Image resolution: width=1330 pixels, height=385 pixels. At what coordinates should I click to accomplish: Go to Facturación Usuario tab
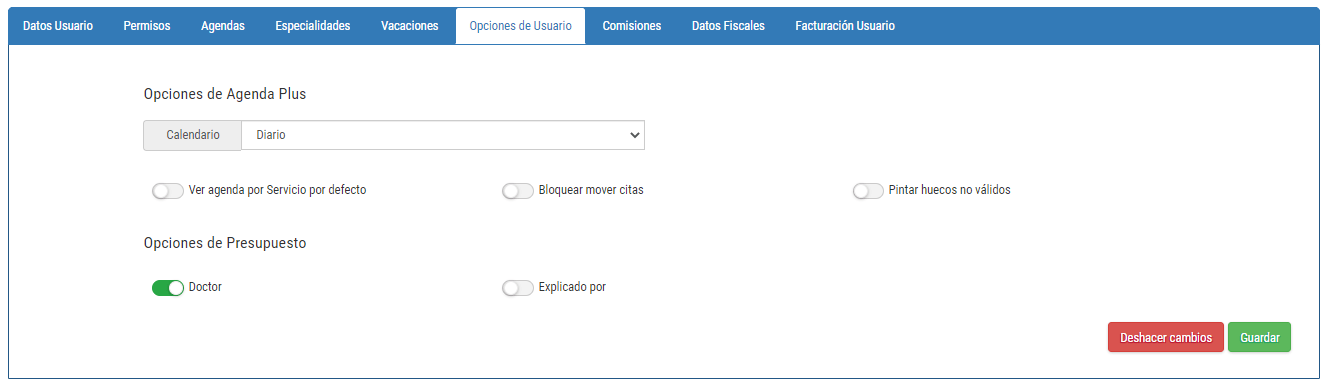click(845, 26)
